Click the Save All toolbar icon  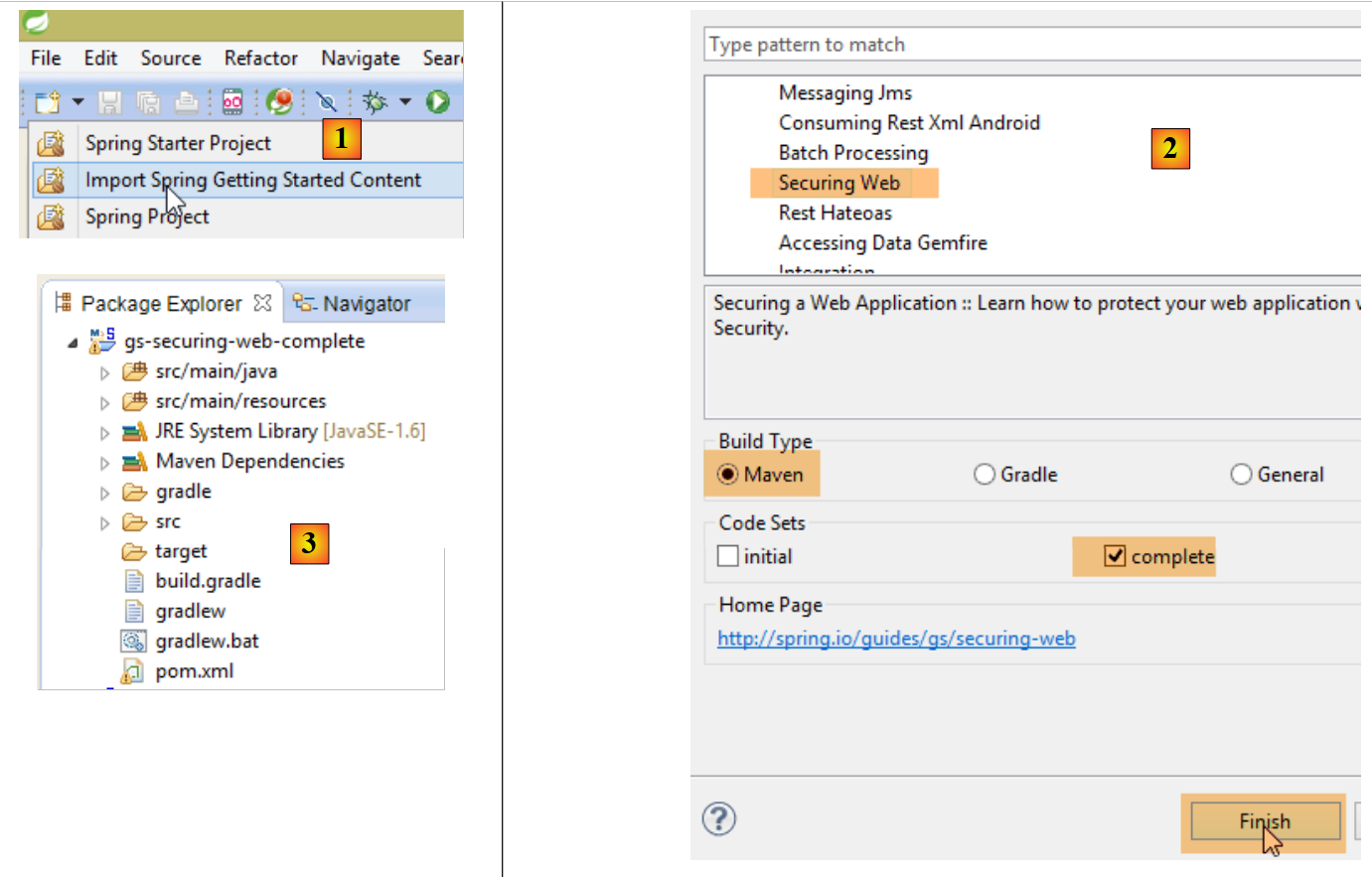(x=148, y=102)
